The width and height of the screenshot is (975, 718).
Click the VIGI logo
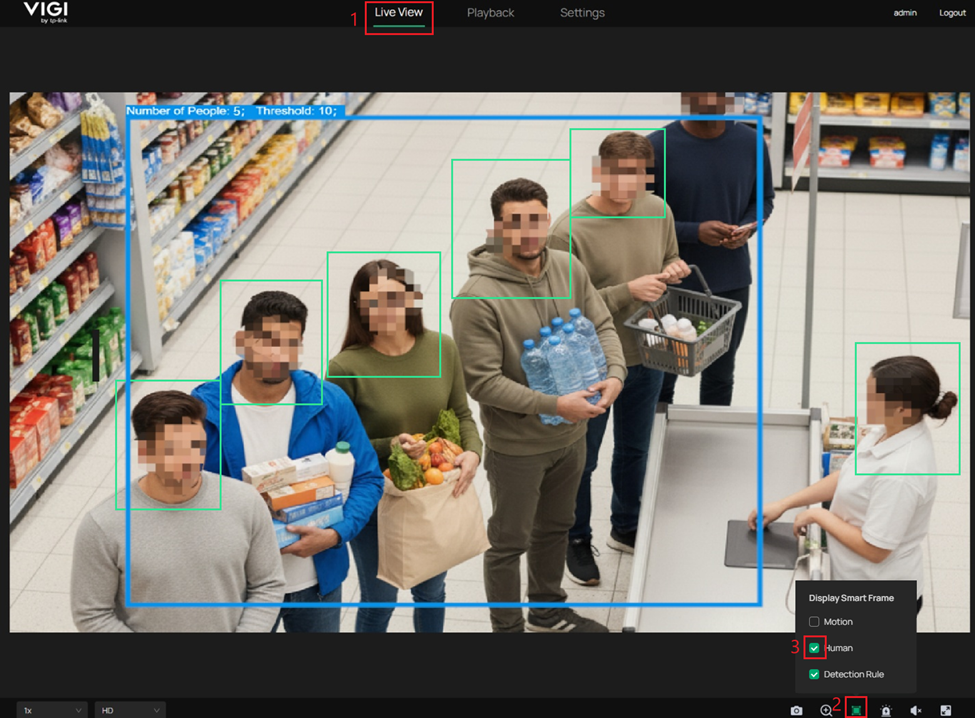45,11
